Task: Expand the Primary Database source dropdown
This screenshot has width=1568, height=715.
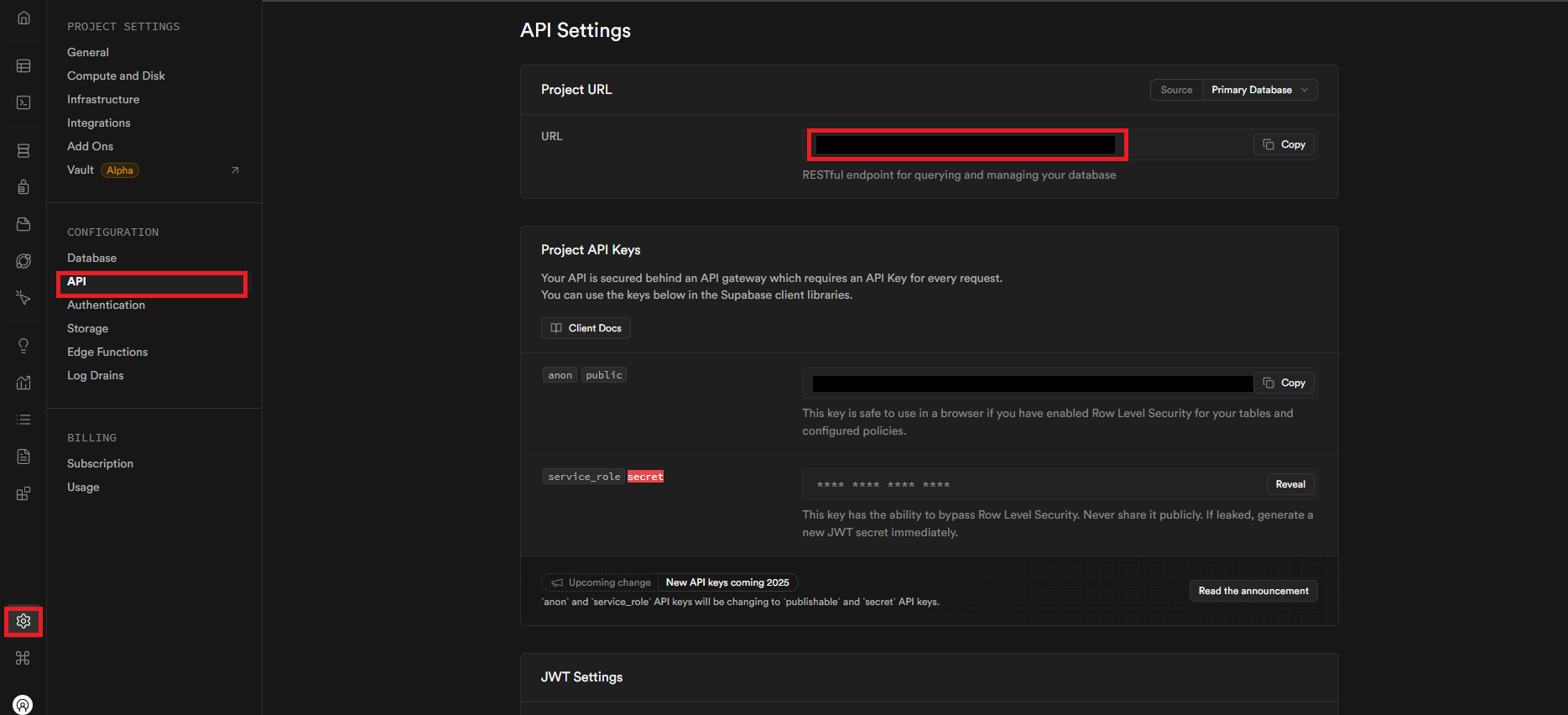Action: [1259, 90]
